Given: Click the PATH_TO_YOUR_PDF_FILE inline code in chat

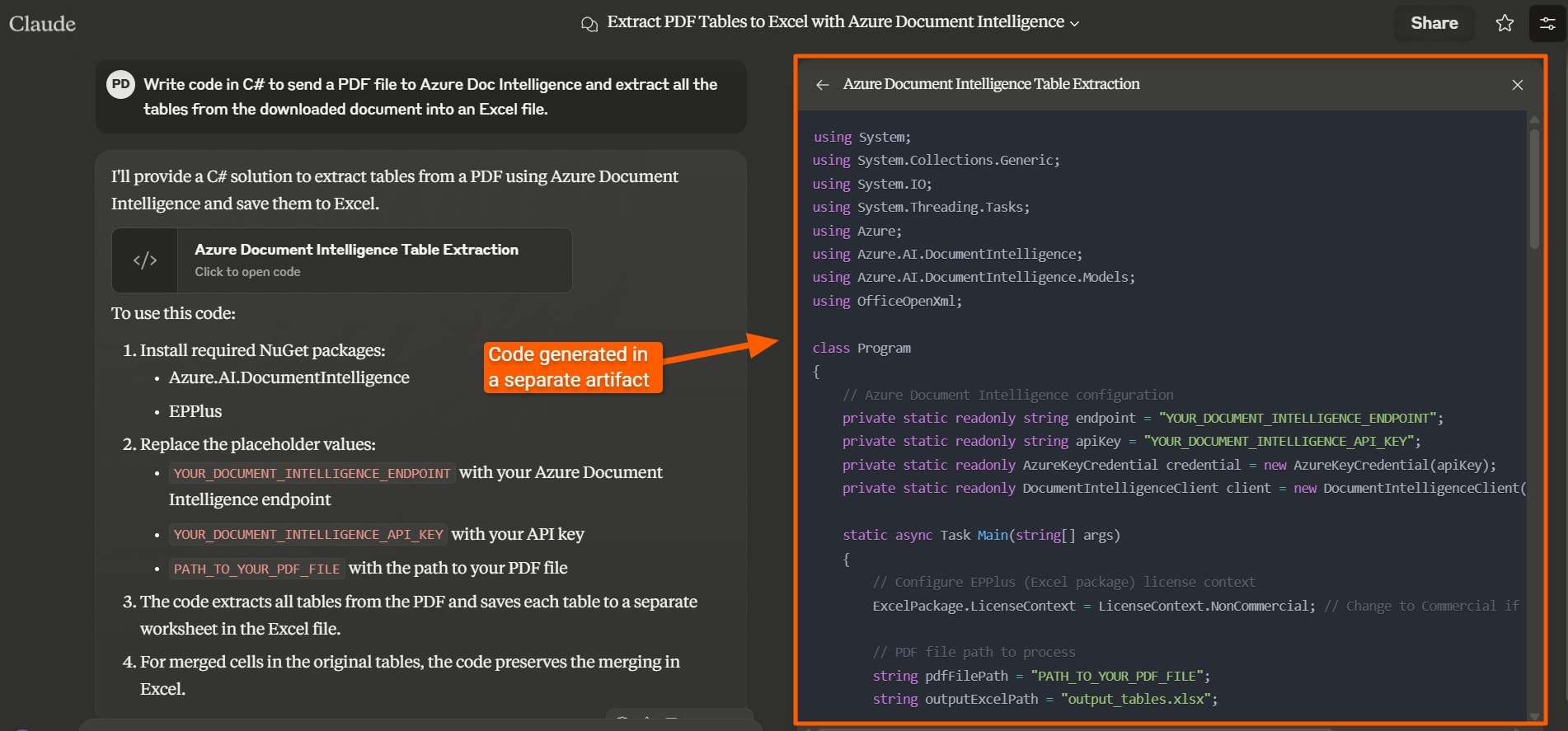Looking at the screenshot, I should click(x=256, y=569).
